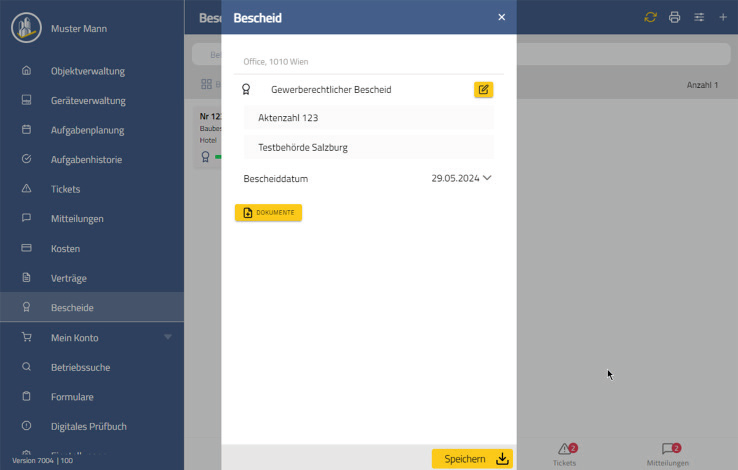Click the user avatar logo
738x470 pixels.
26,28
